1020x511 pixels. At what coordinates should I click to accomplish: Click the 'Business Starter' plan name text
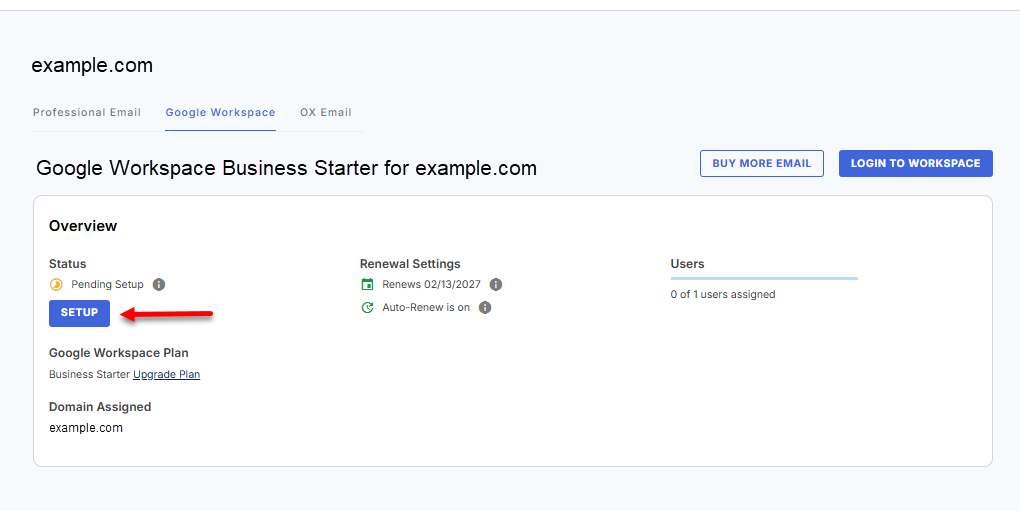(89, 374)
